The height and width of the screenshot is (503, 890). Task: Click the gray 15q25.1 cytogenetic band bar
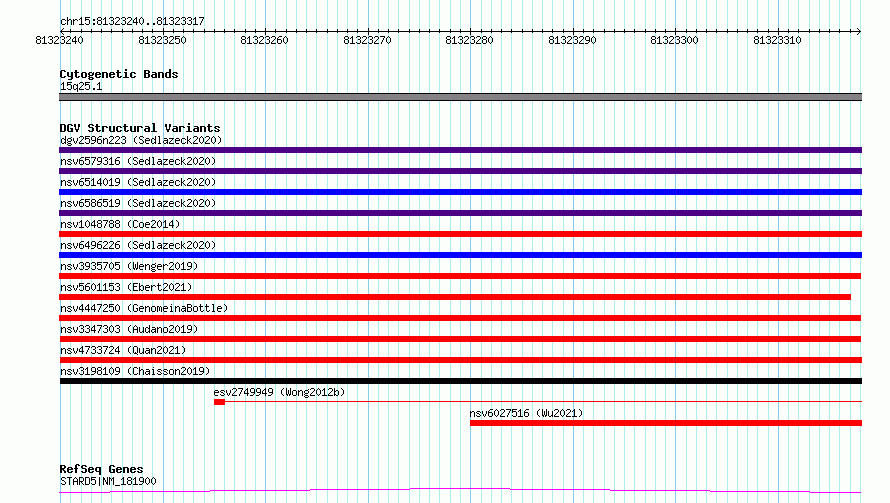[x=460, y=97]
